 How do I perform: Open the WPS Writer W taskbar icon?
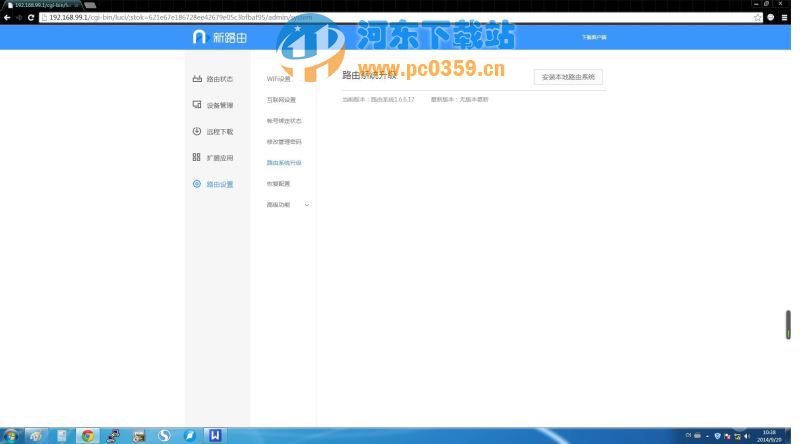coord(215,436)
